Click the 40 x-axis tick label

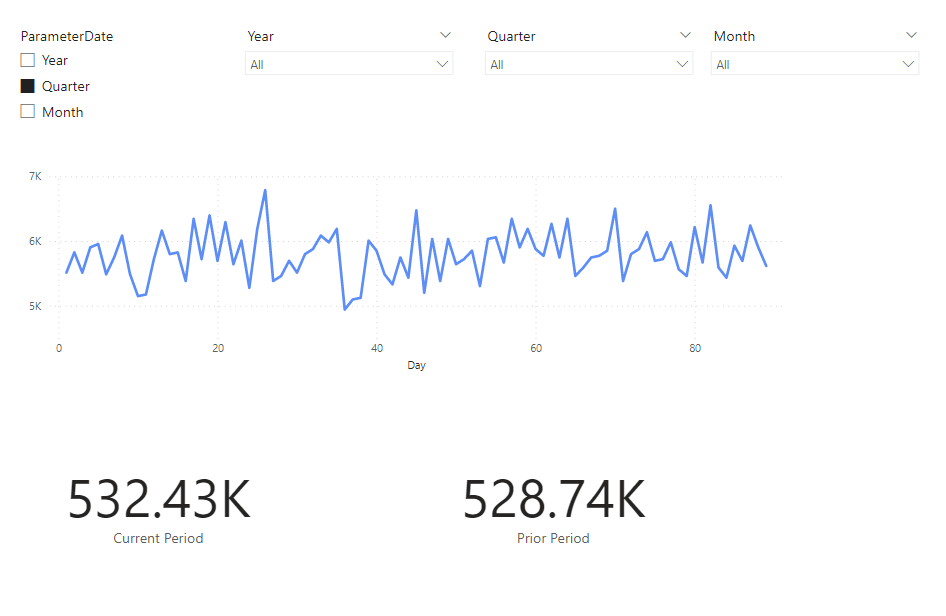pos(377,348)
